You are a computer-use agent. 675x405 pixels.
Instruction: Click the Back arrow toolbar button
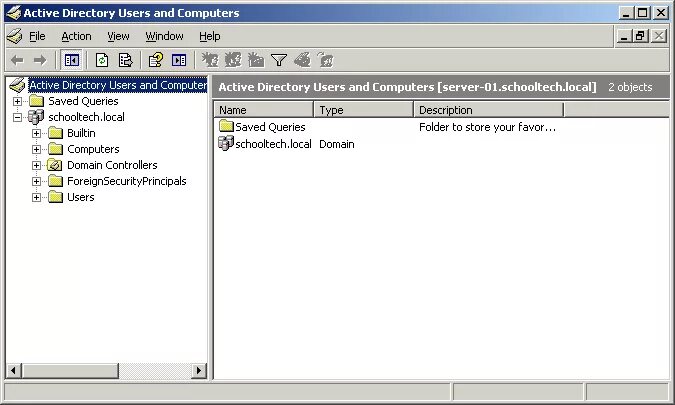(x=17, y=60)
